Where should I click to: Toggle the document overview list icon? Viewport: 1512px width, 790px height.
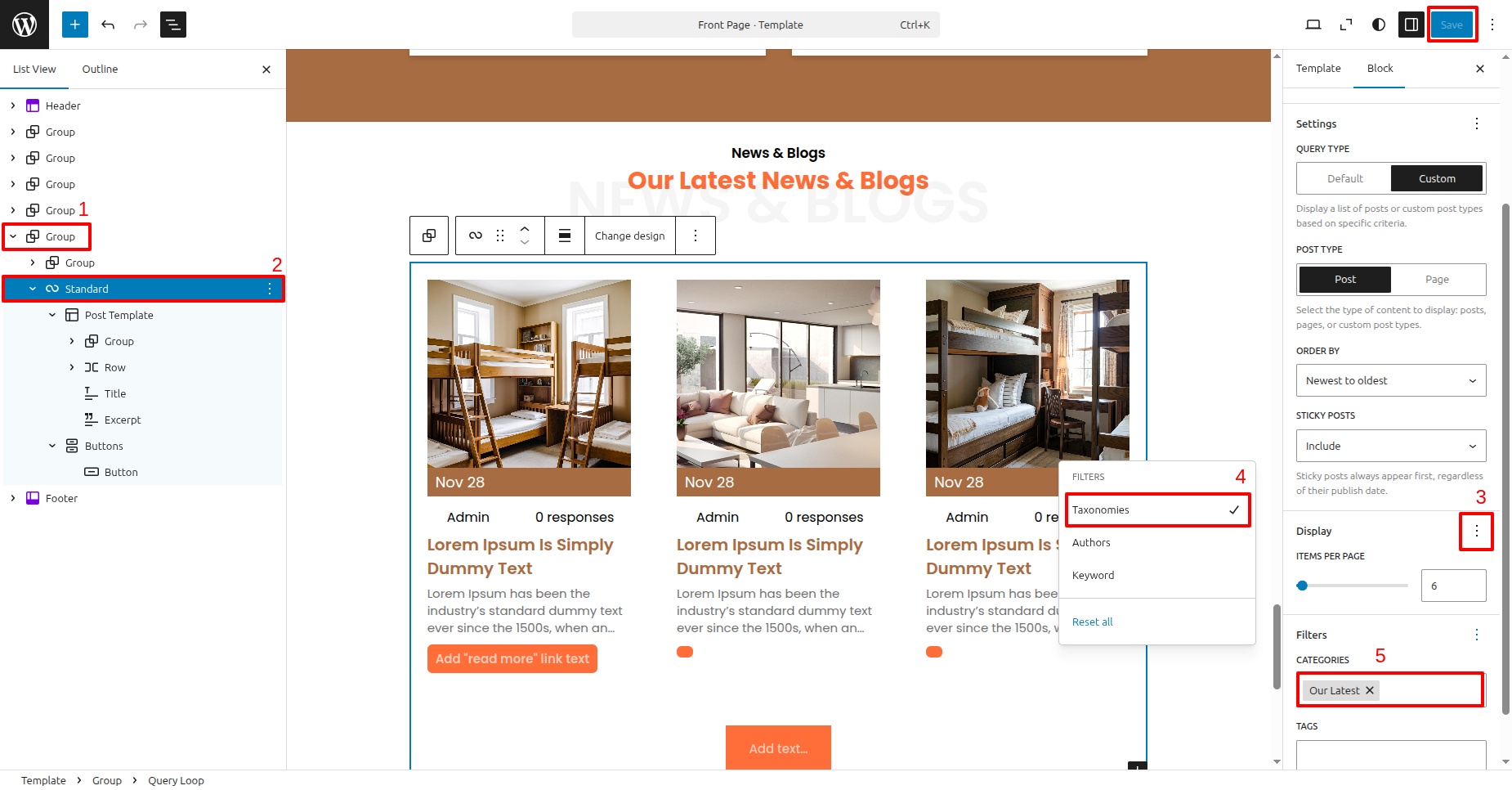pyautogui.click(x=173, y=25)
